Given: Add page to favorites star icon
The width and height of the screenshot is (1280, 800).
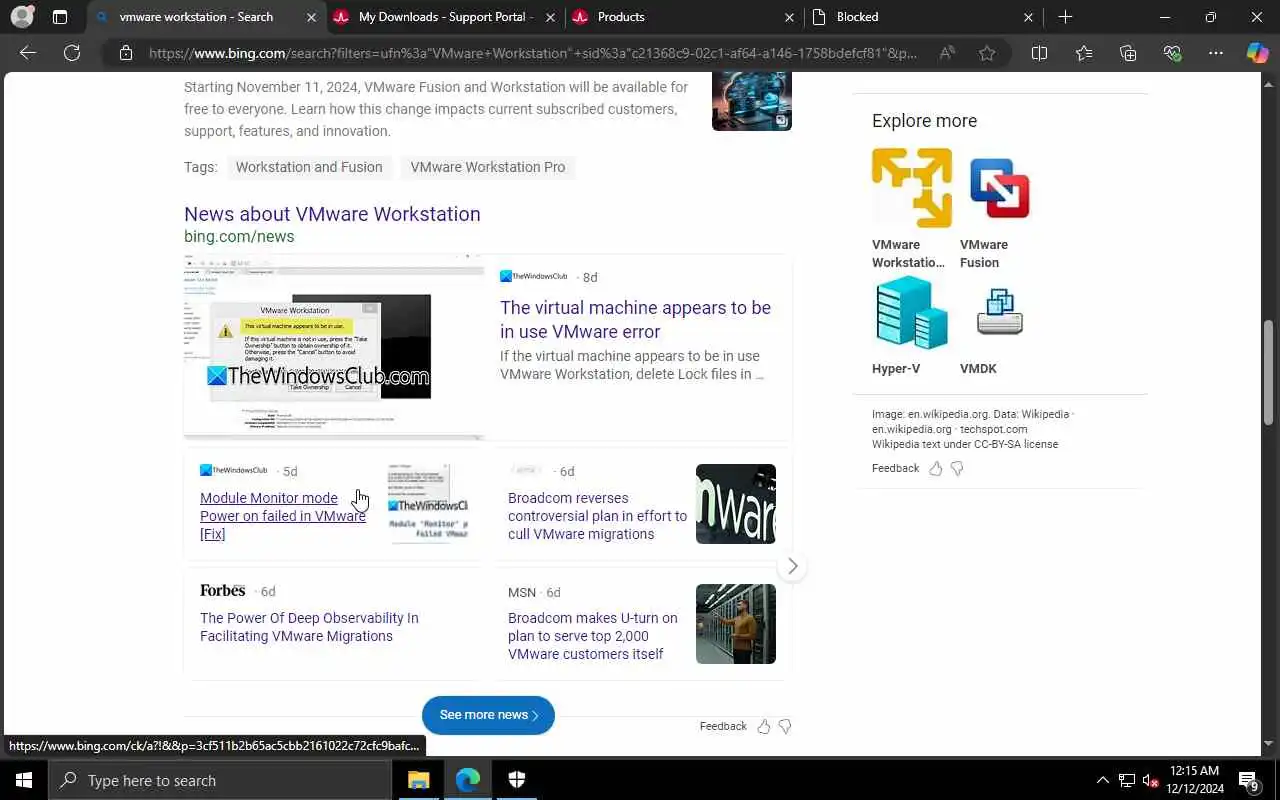Looking at the screenshot, I should click(x=987, y=53).
